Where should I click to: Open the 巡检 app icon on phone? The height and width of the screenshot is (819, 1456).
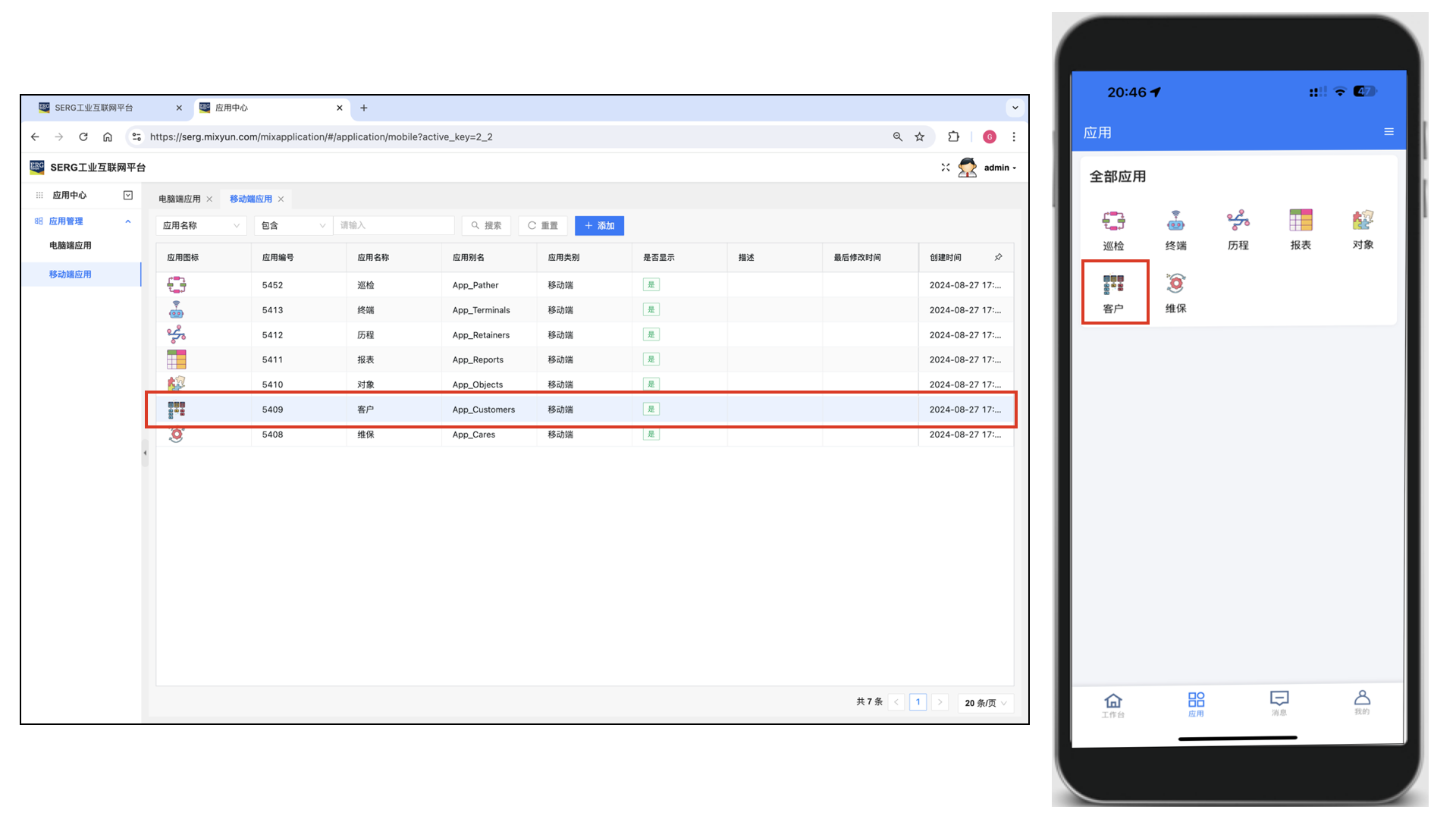click(1113, 221)
